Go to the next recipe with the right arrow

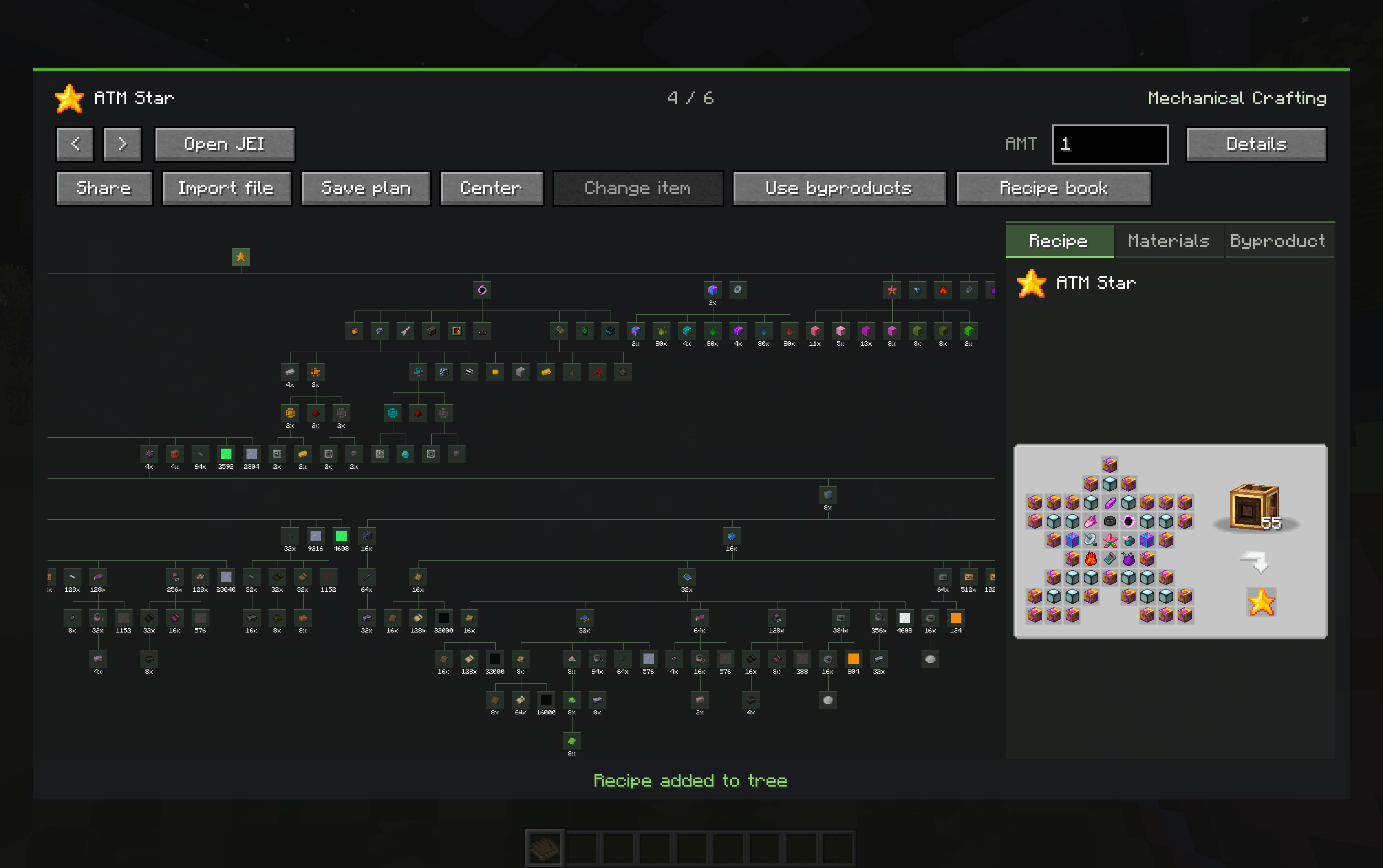122,144
